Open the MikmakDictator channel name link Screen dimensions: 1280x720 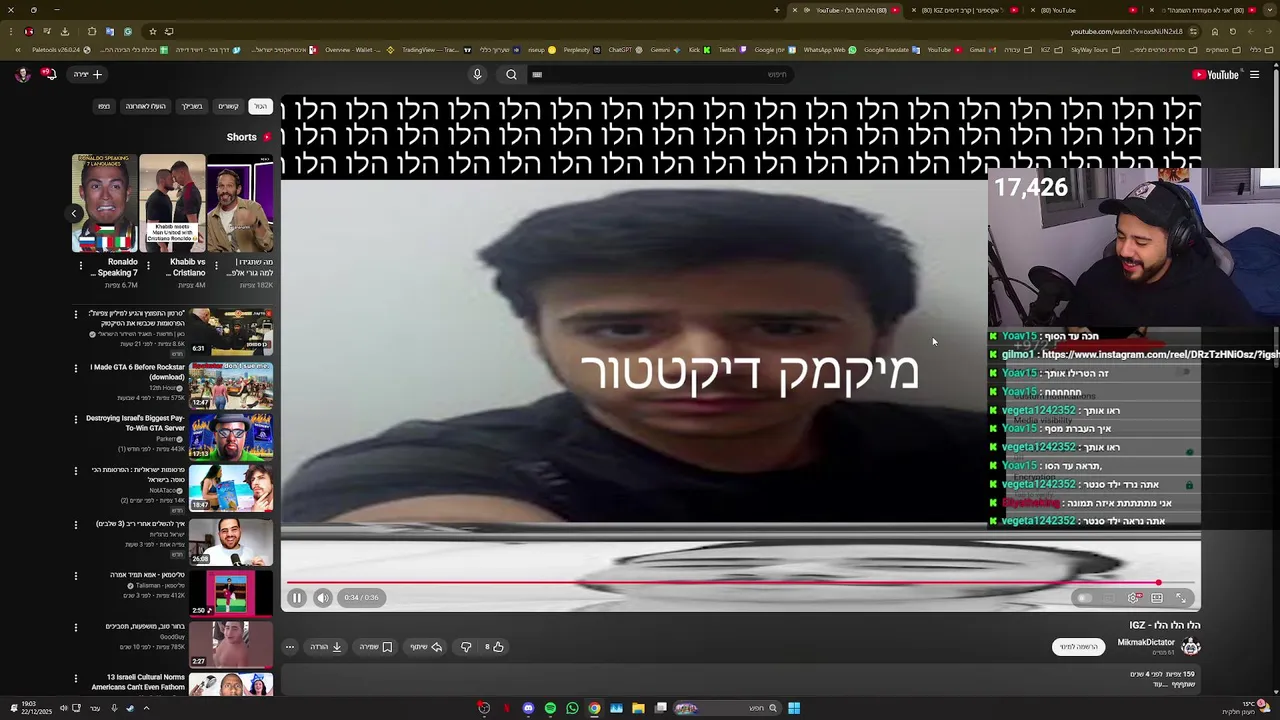click(x=1146, y=642)
